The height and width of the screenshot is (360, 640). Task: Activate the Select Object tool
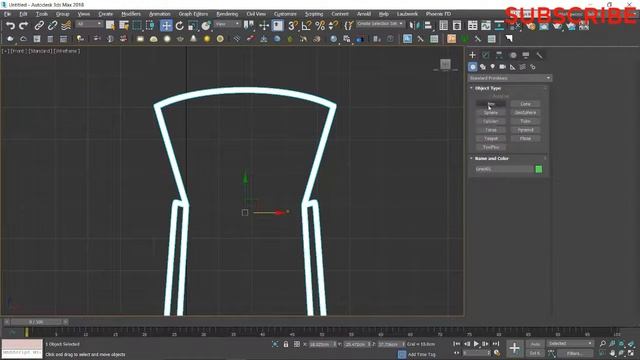coord(110,26)
